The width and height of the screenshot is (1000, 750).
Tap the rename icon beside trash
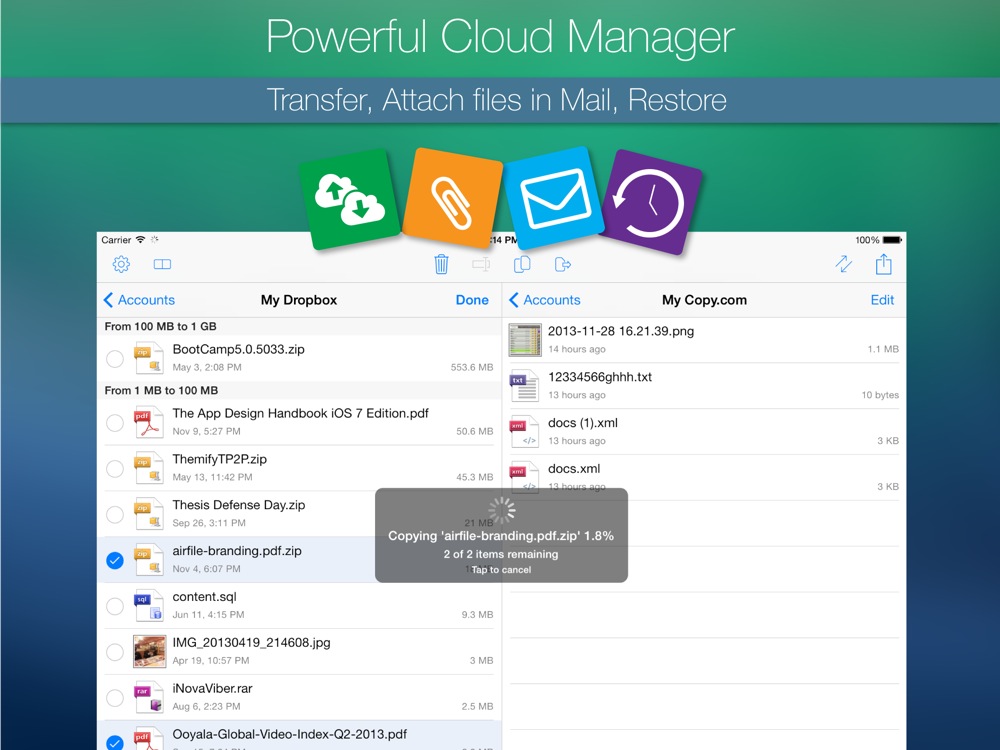482,264
